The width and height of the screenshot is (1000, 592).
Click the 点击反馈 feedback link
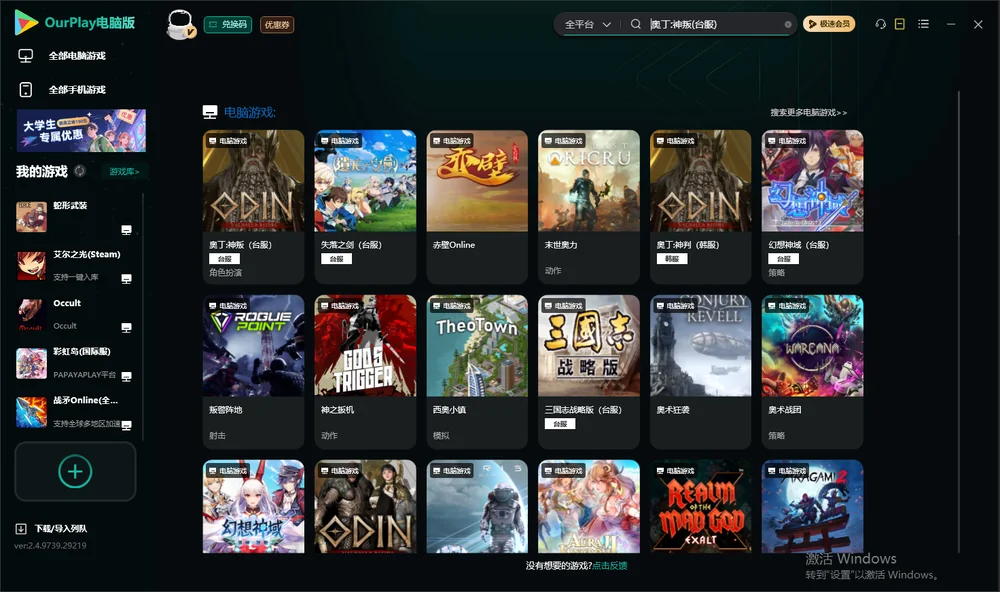(x=610, y=565)
